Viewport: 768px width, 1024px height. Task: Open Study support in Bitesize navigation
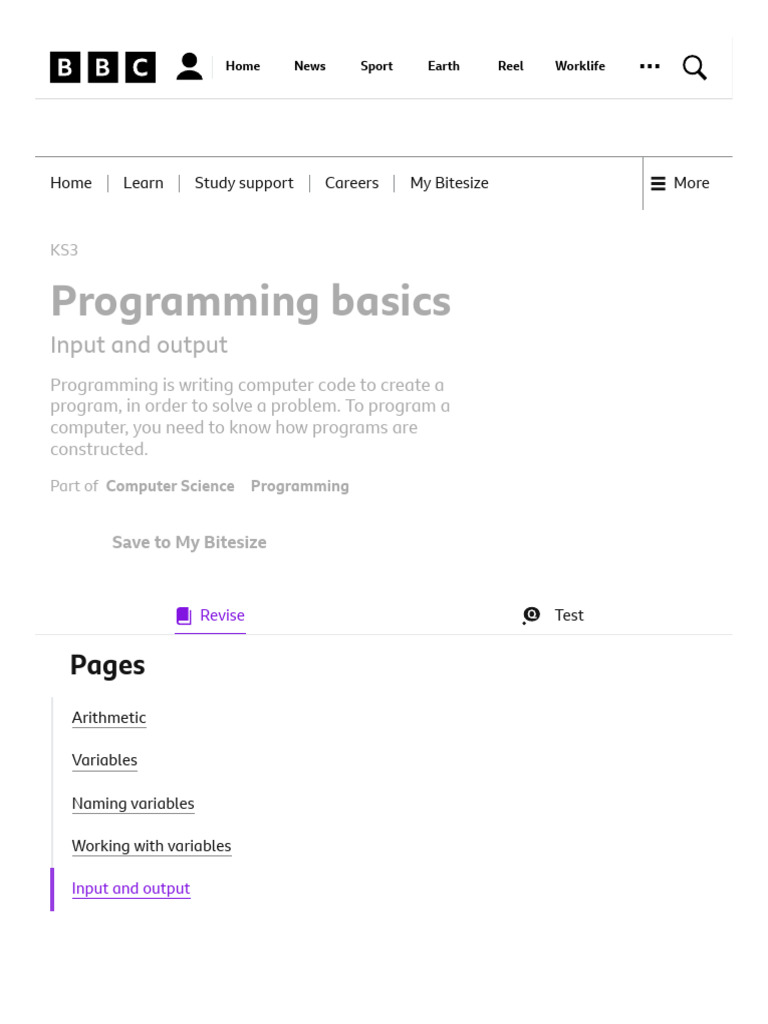(244, 183)
